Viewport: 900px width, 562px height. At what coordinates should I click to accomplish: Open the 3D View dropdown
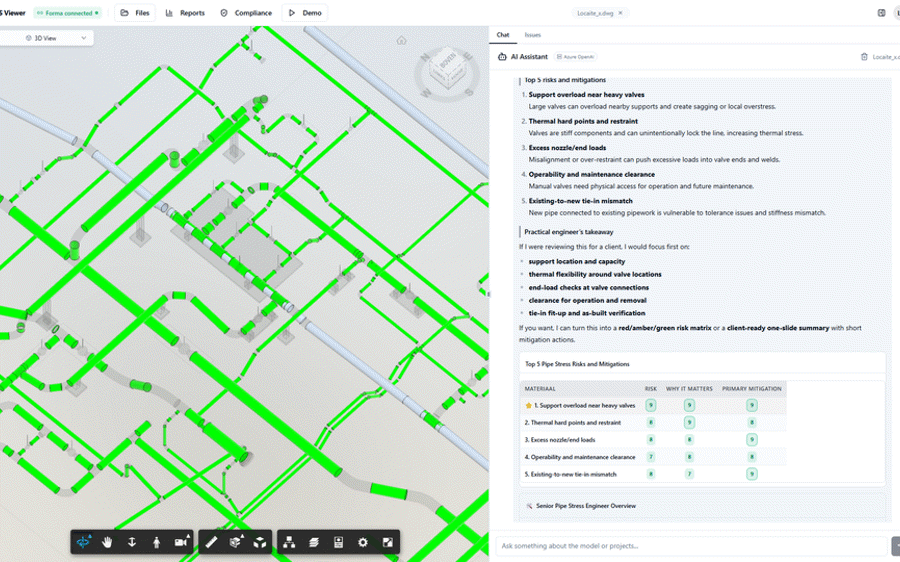tap(46, 38)
